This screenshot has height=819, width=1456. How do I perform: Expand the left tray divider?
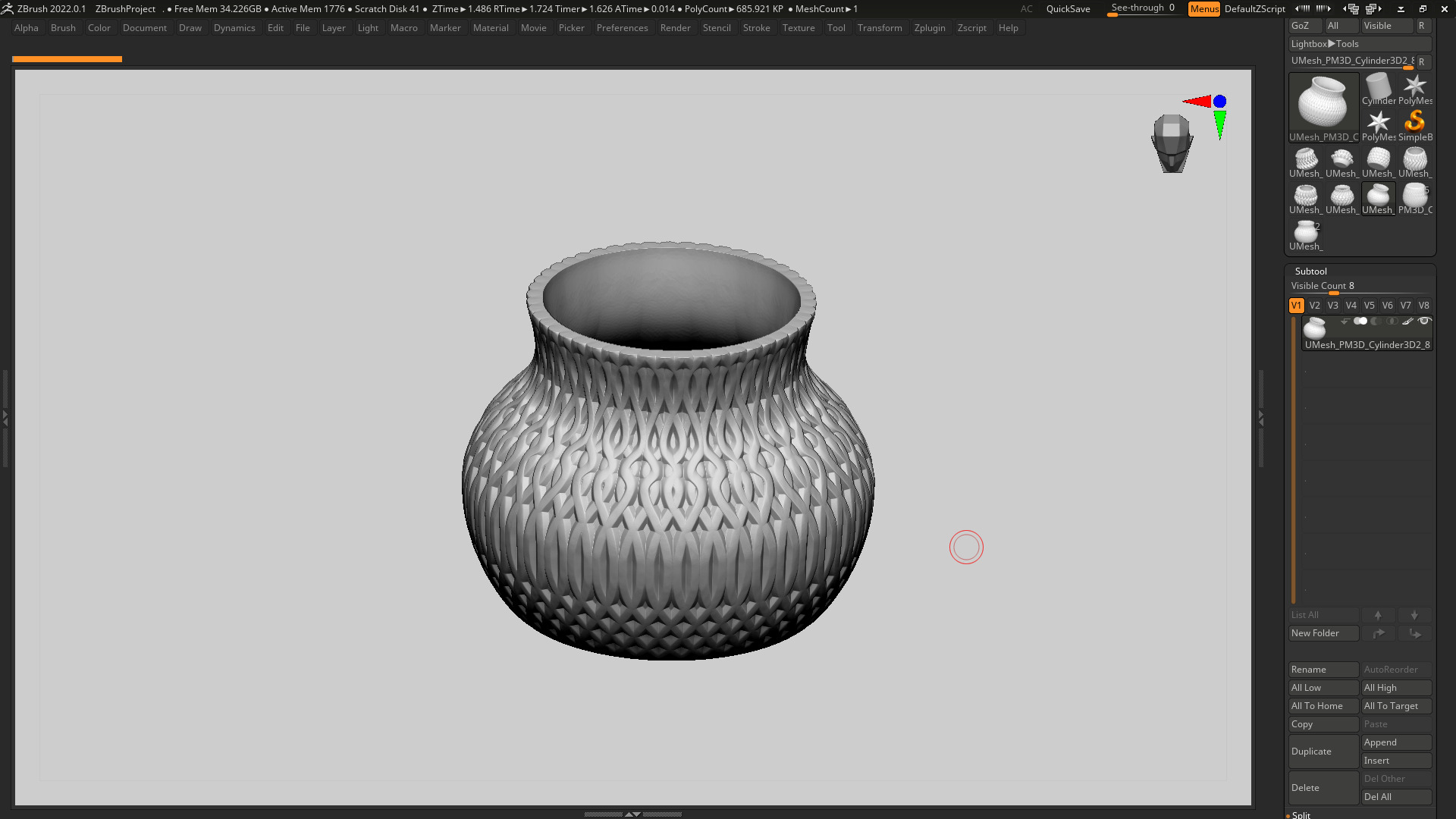point(5,417)
